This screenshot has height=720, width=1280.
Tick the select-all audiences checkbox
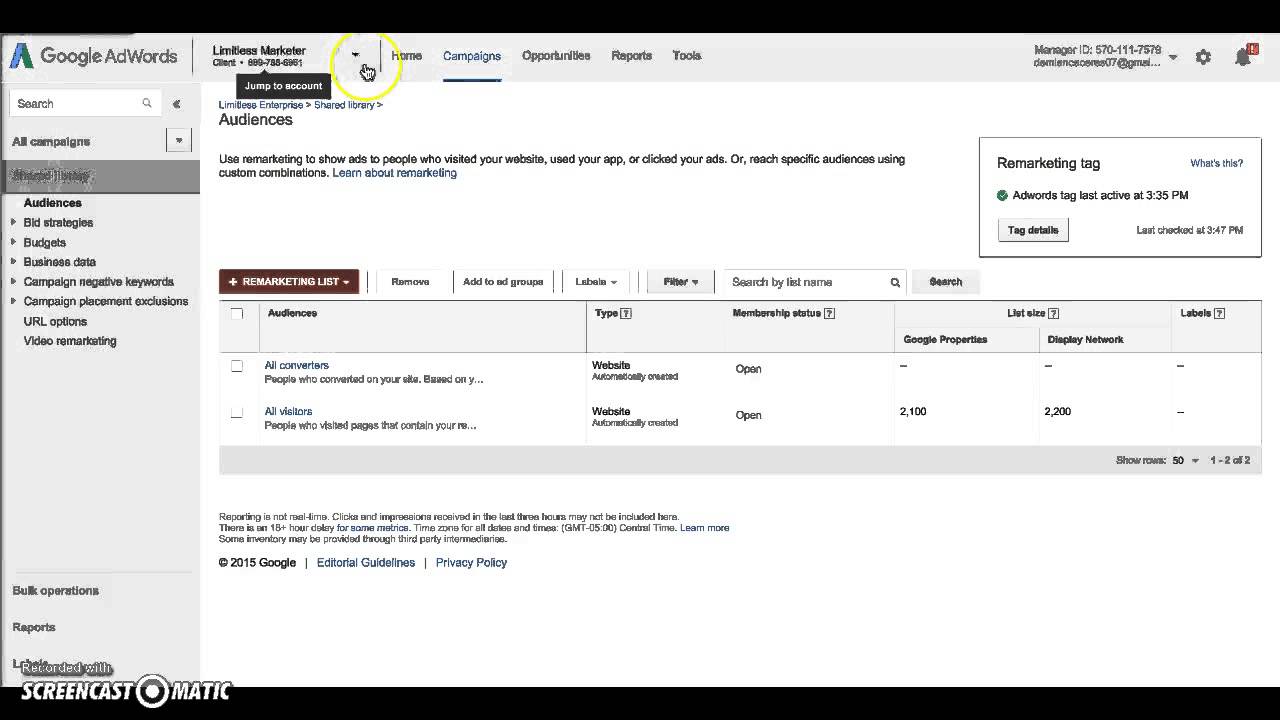point(237,313)
